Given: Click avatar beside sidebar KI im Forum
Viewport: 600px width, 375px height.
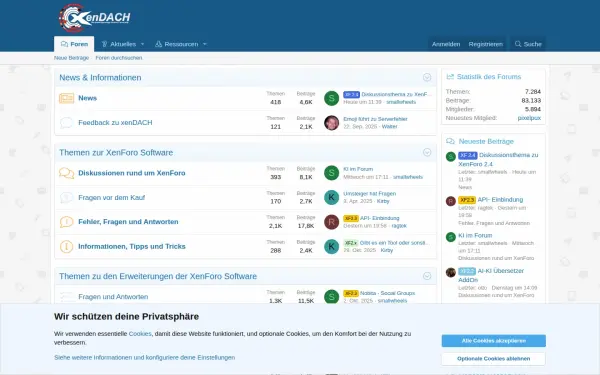Looking at the screenshot, I should click(x=451, y=237).
